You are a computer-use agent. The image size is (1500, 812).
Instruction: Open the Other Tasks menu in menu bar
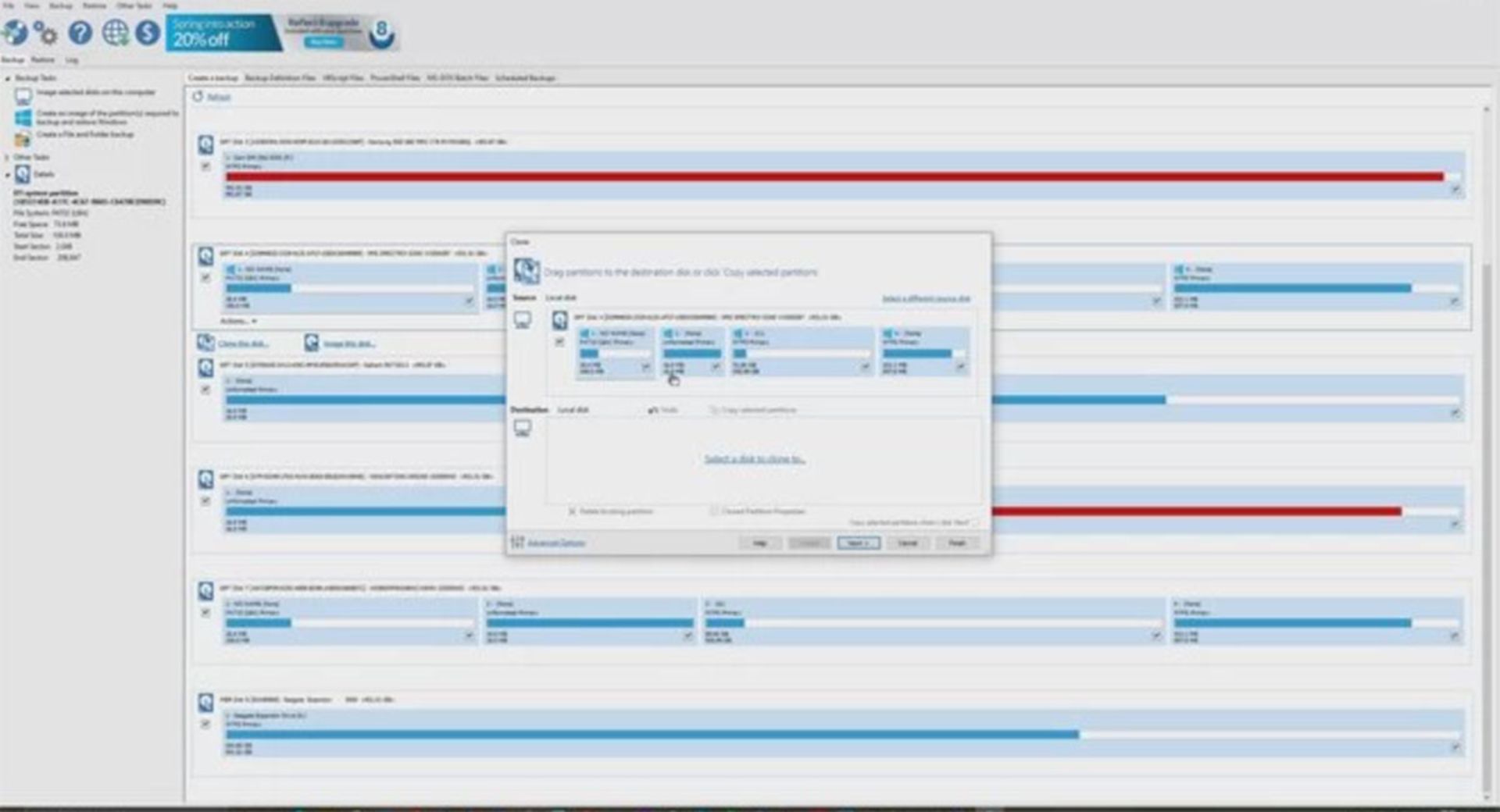(x=134, y=5)
